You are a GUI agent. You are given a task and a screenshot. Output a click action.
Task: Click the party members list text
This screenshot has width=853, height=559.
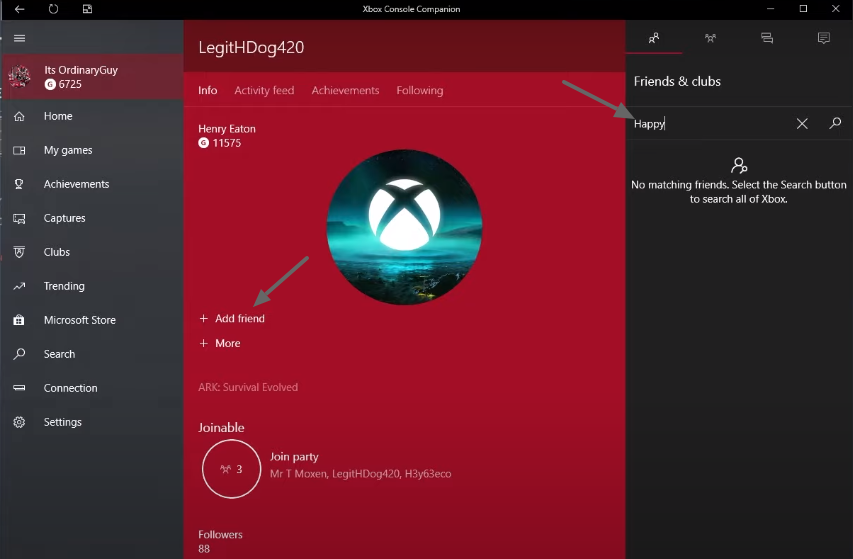click(361, 474)
